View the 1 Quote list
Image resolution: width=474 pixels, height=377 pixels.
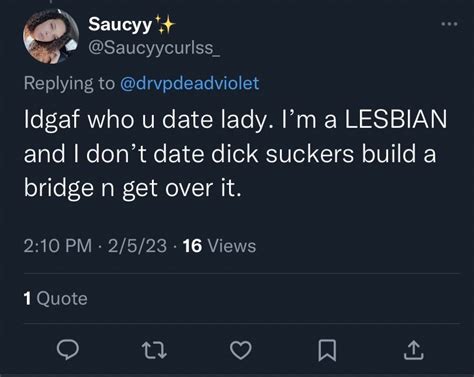56,298
